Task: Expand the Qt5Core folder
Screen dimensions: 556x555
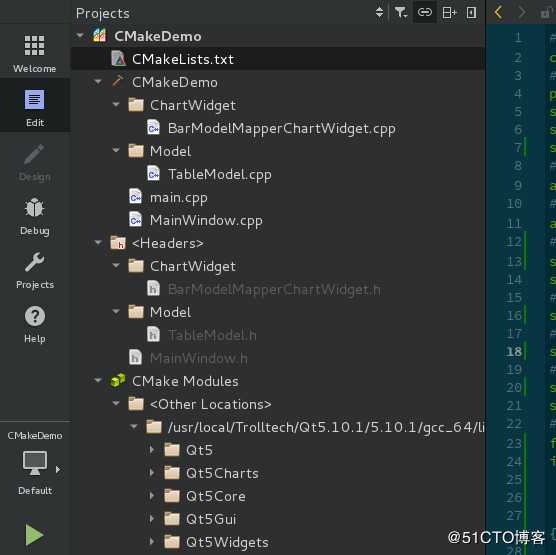Action: 152,496
